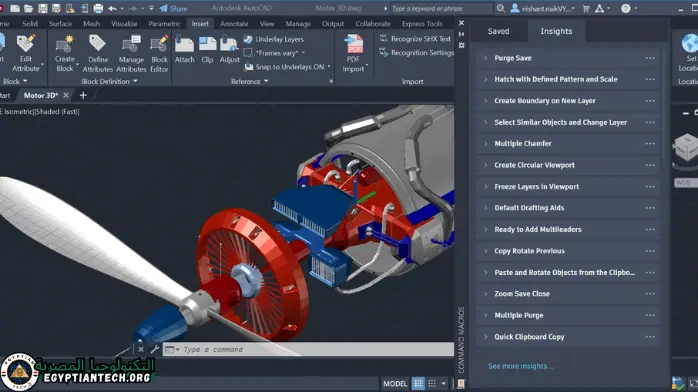Open a new drawing tab with plus
Image resolution: width=698 pixels, height=392 pixels.
[x=83, y=95]
